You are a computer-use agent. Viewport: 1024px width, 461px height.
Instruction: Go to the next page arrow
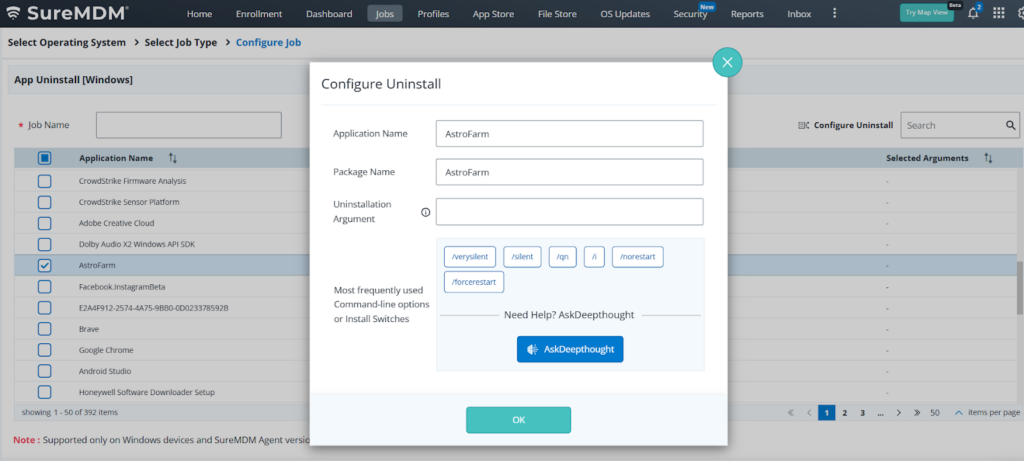899,412
